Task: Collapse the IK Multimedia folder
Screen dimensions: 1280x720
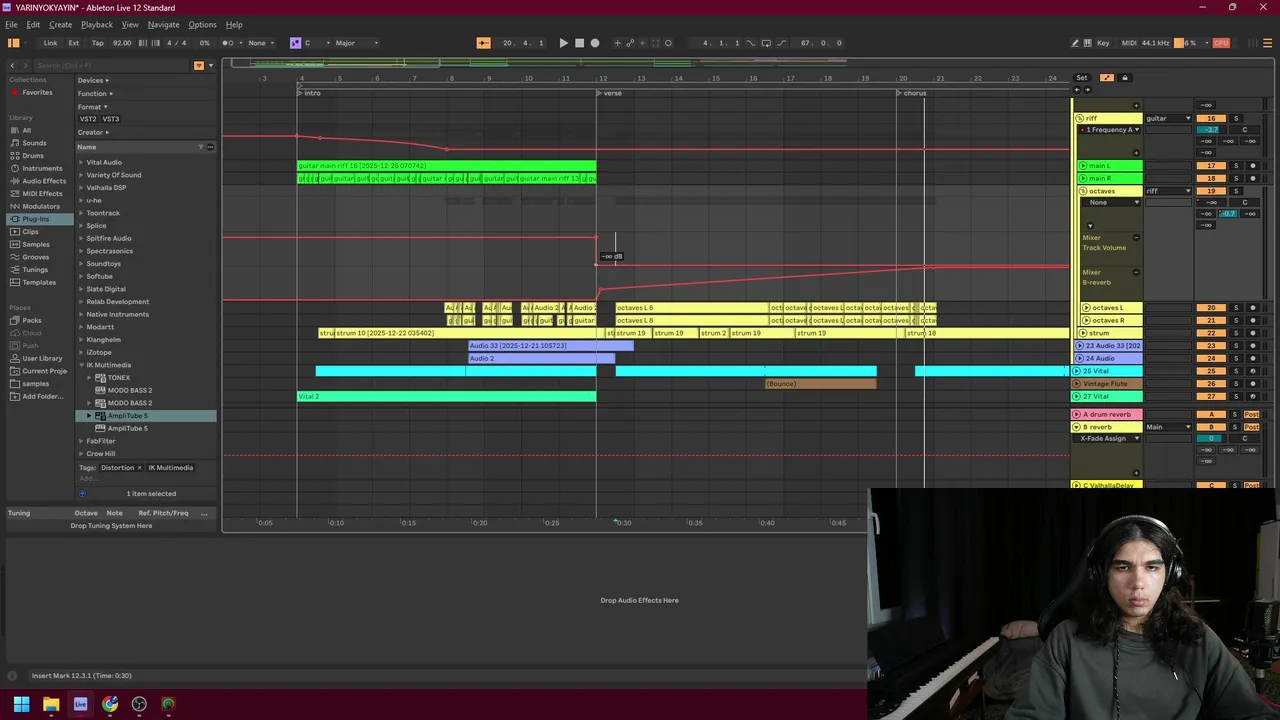Action: (x=81, y=365)
